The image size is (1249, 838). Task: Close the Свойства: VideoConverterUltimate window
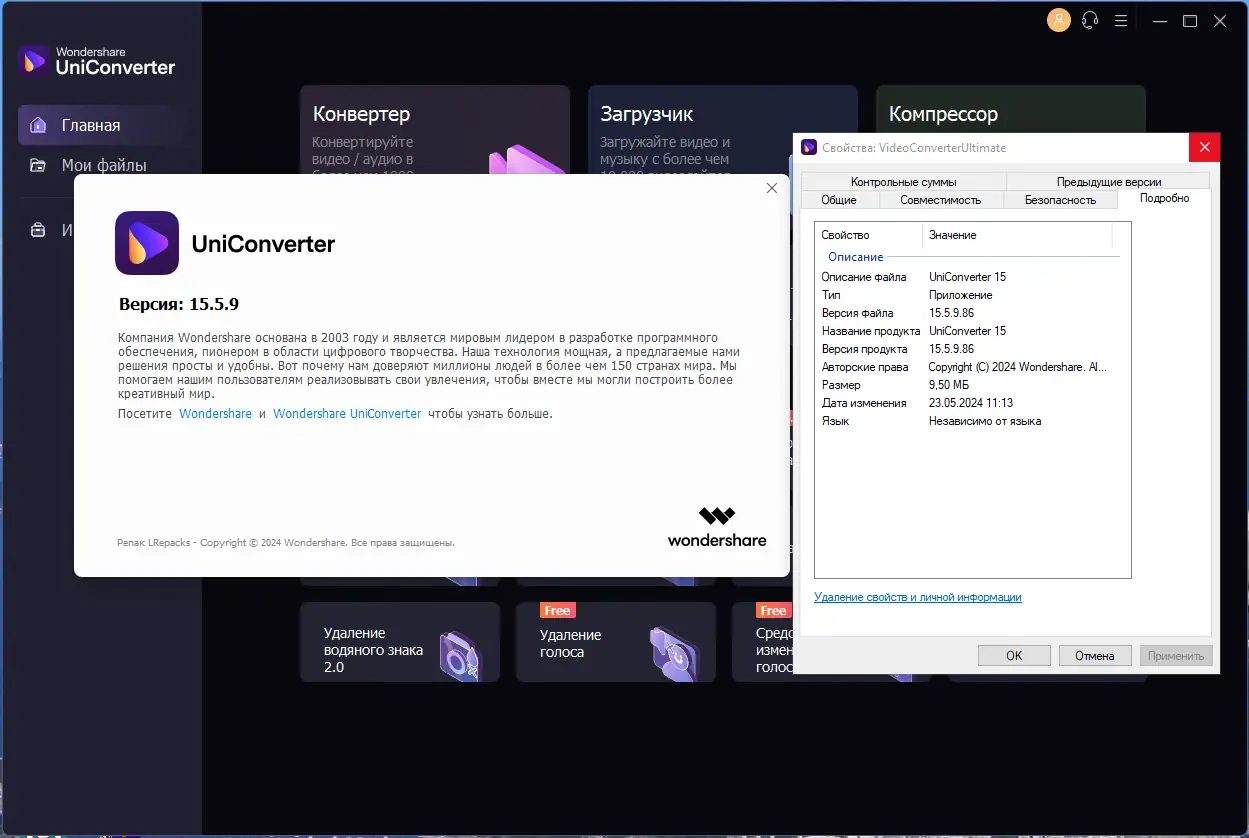[x=1204, y=147]
